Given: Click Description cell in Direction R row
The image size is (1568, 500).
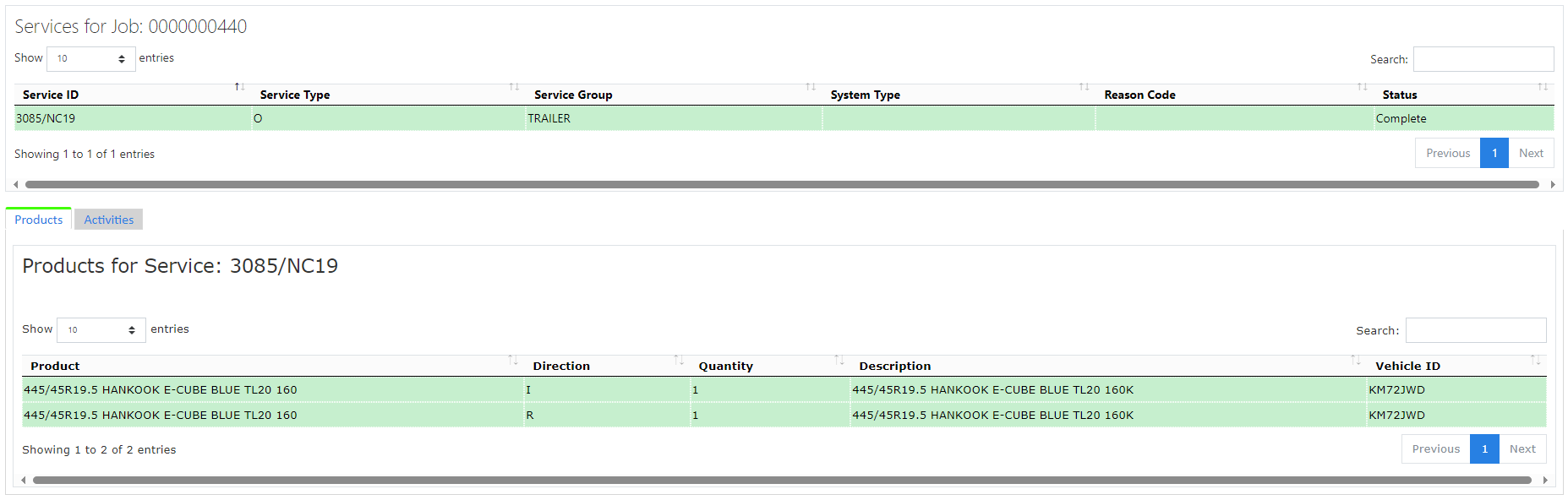Looking at the screenshot, I should click(x=1108, y=415).
